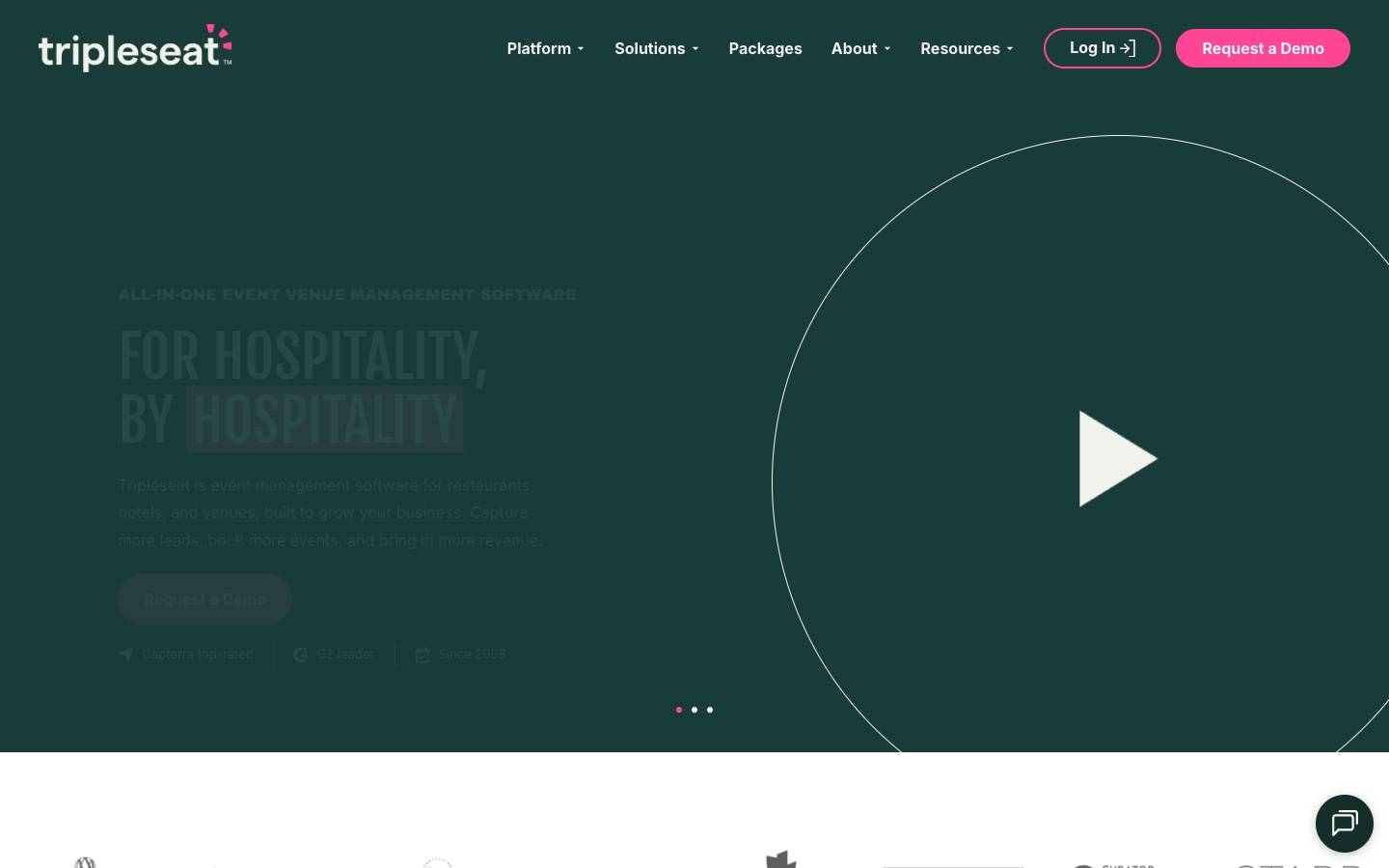Click the "G2 leader" text
Image resolution: width=1389 pixels, height=868 pixels.
click(x=345, y=654)
